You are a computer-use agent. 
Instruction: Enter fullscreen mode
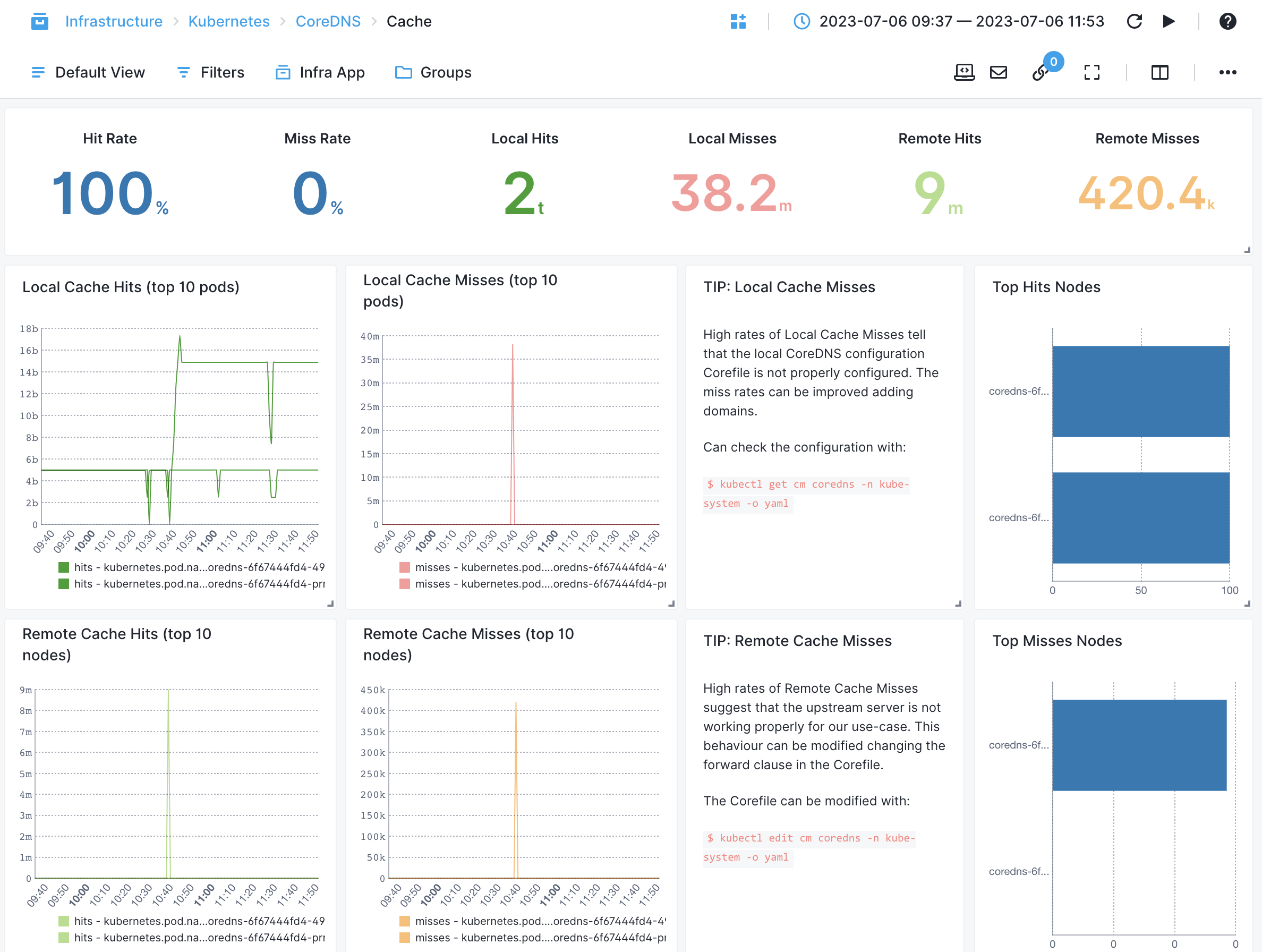[x=1092, y=72]
